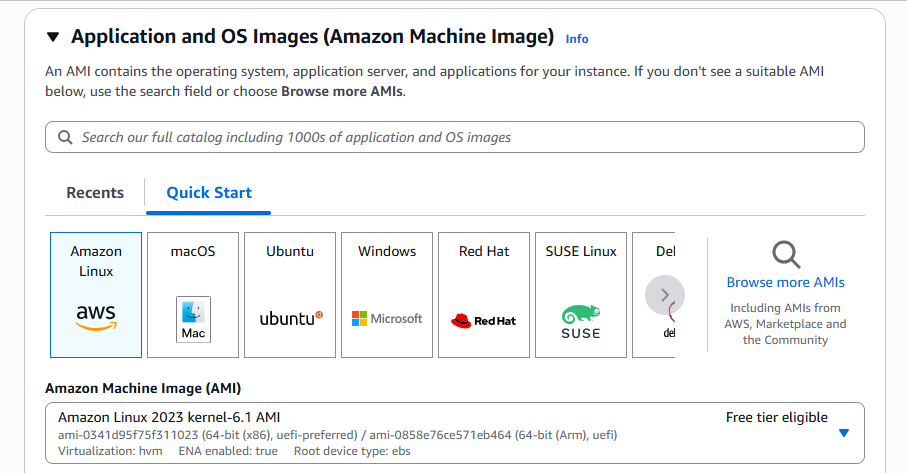Switch to the Recents tab
This screenshot has height=473, width=907.
click(95, 193)
